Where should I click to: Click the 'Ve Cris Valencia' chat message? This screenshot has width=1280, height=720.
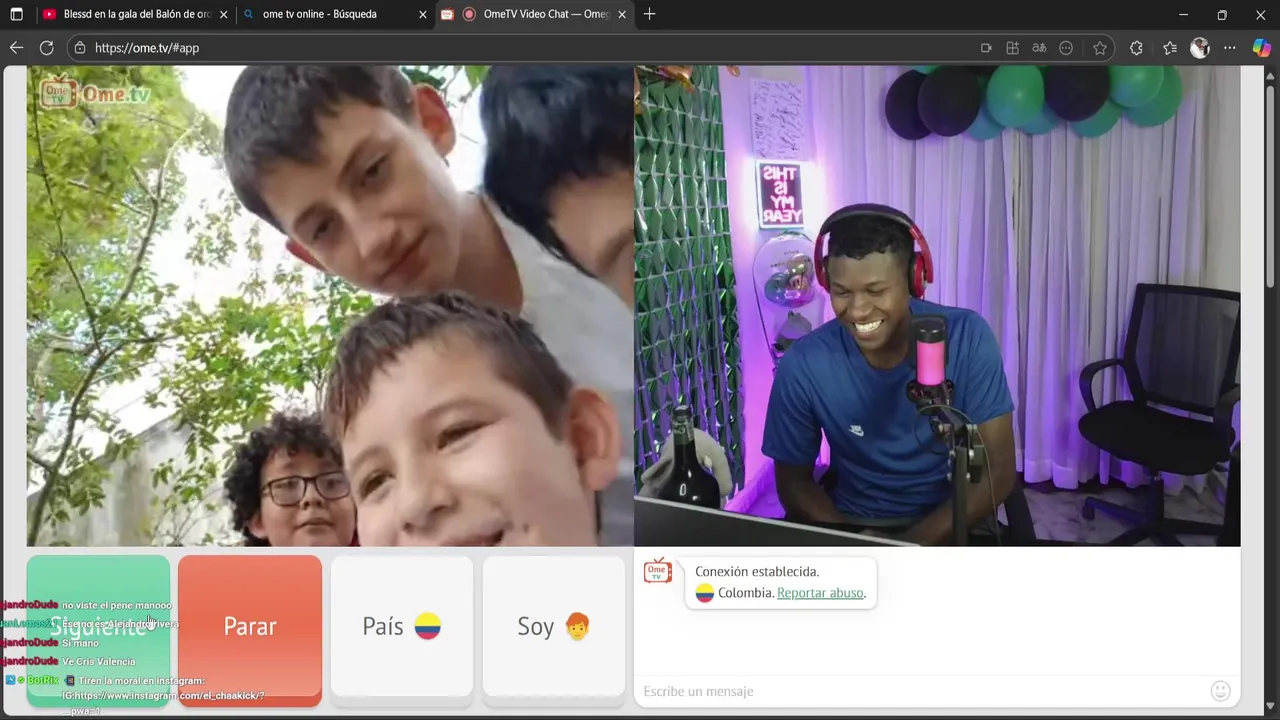point(98,662)
